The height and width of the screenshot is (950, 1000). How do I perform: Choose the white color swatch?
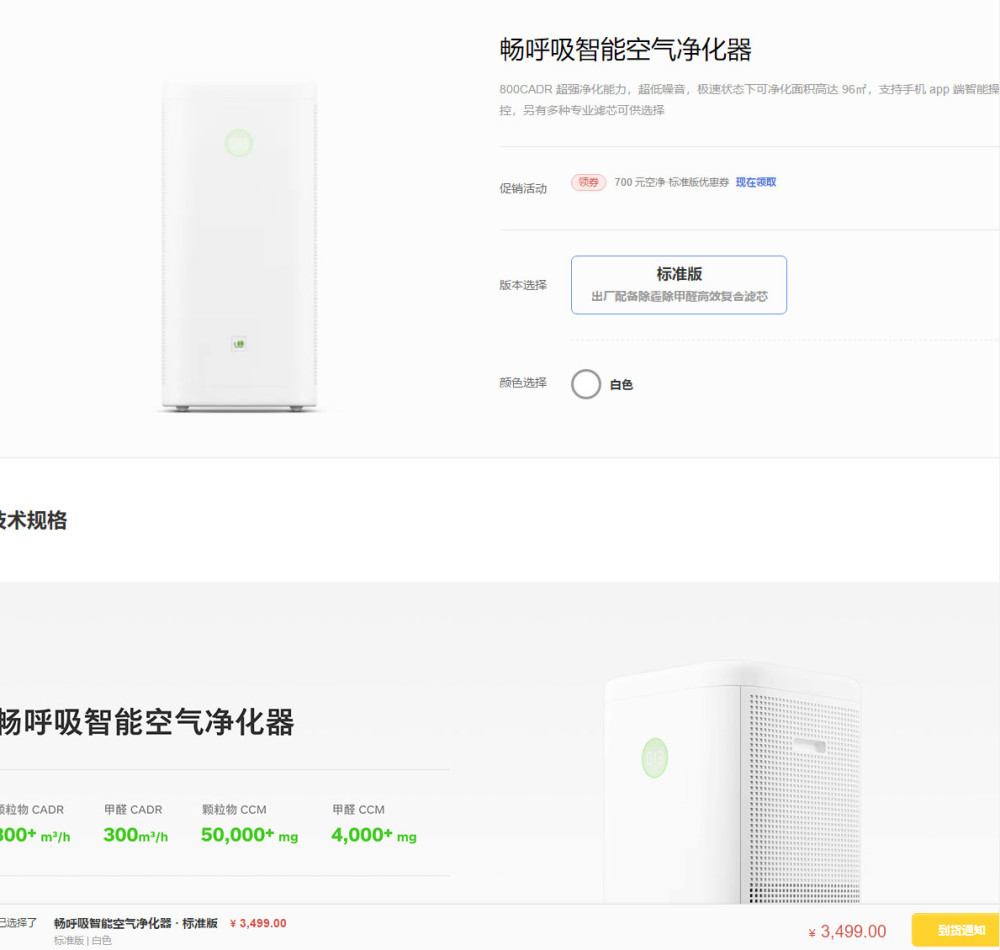coord(585,384)
